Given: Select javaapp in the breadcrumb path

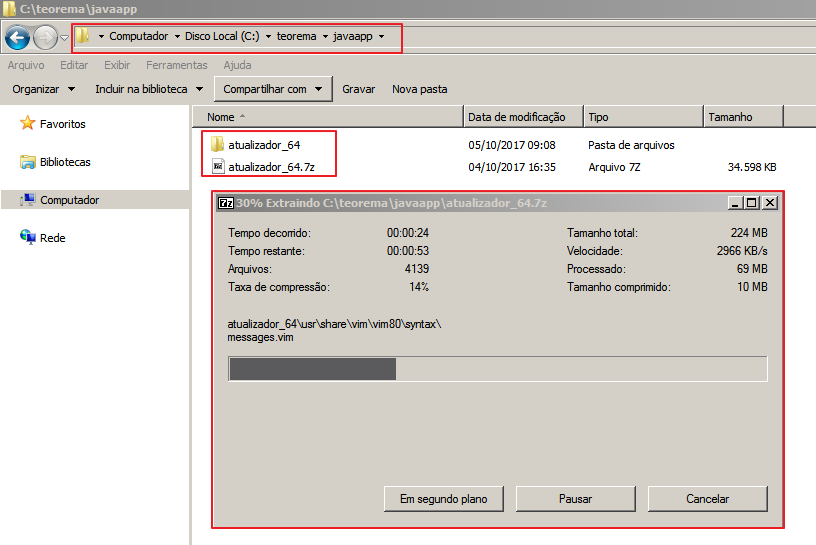Looking at the screenshot, I should click(353, 36).
